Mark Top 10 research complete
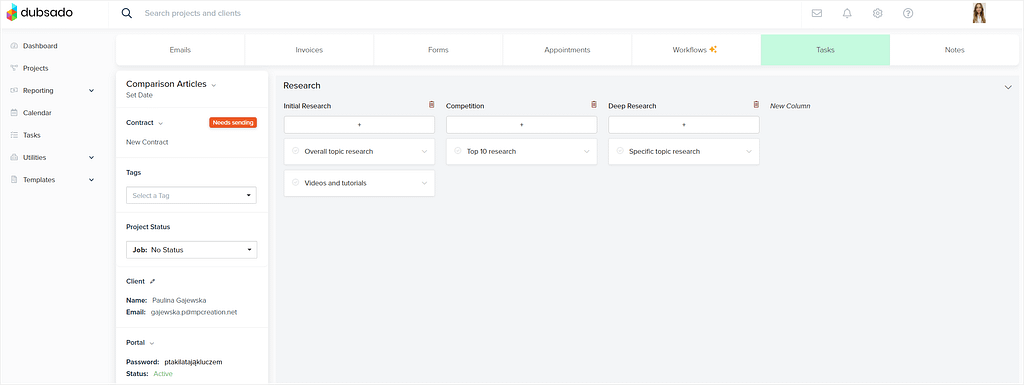This screenshot has height=385, width=1024. [x=458, y=151]
